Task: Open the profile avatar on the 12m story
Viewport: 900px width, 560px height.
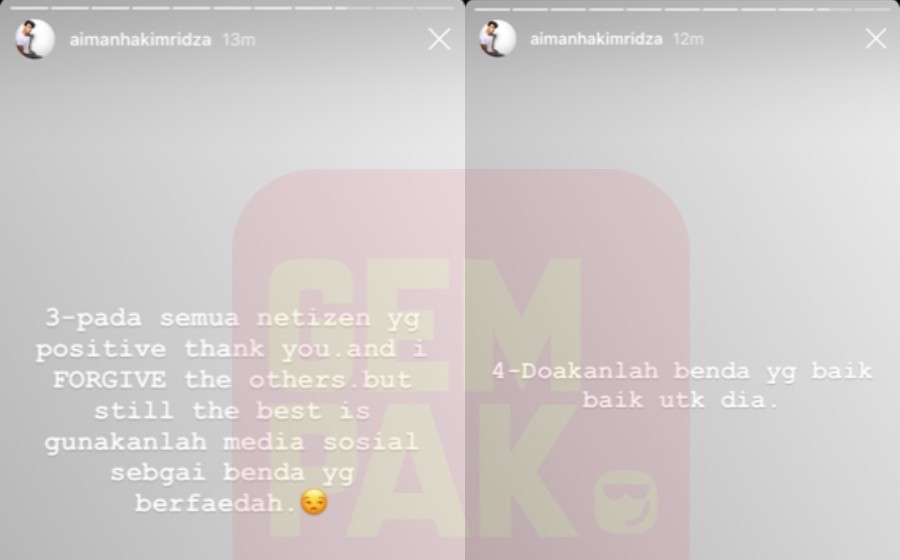Action: coord(497,38)
